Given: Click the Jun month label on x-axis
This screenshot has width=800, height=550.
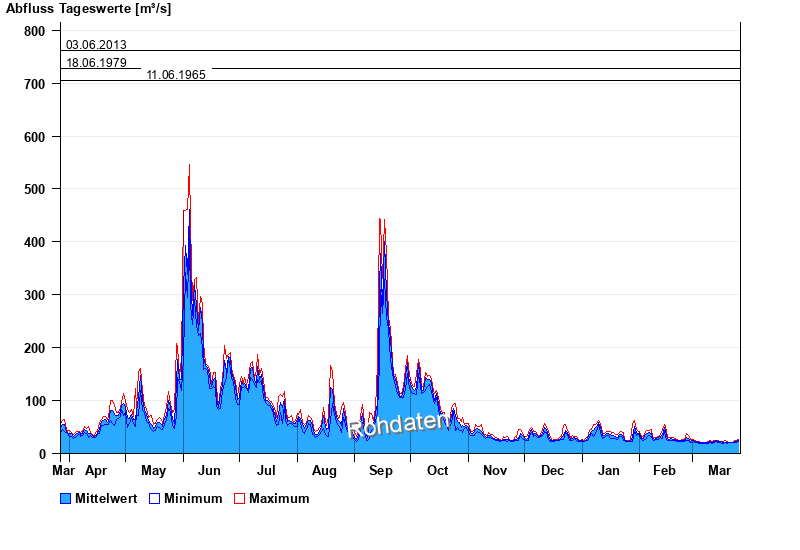Looking at the screenshot, I should click(210, 470).
